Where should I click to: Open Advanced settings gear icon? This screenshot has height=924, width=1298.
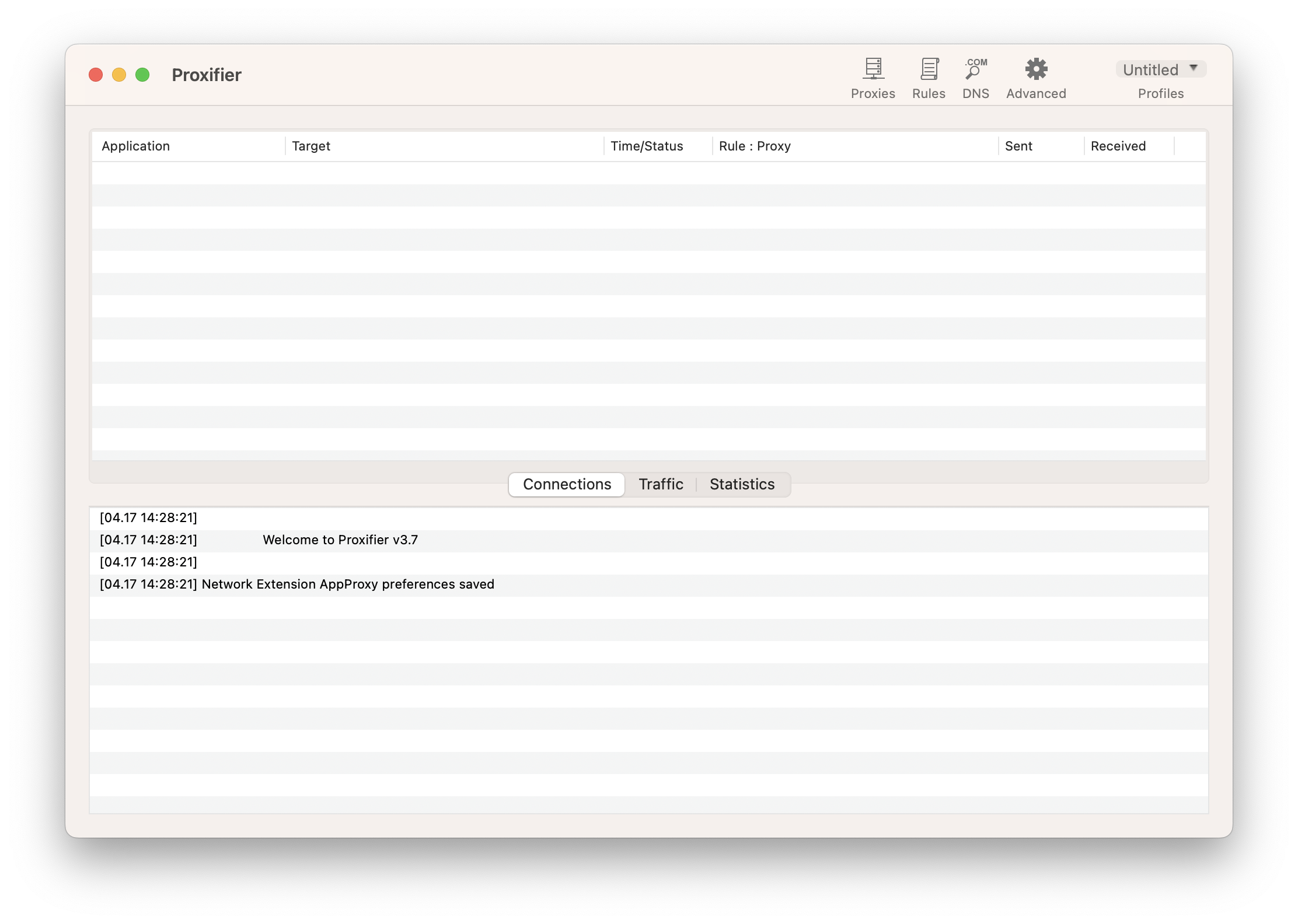click(1036, 69)
